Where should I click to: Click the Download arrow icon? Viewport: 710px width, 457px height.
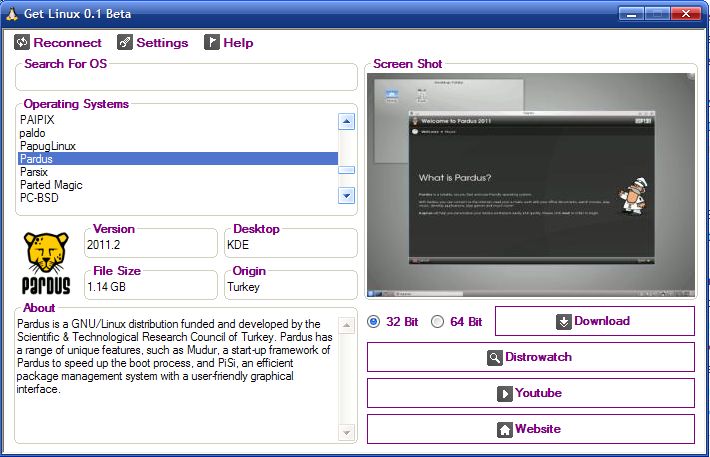tap(564, 322)
